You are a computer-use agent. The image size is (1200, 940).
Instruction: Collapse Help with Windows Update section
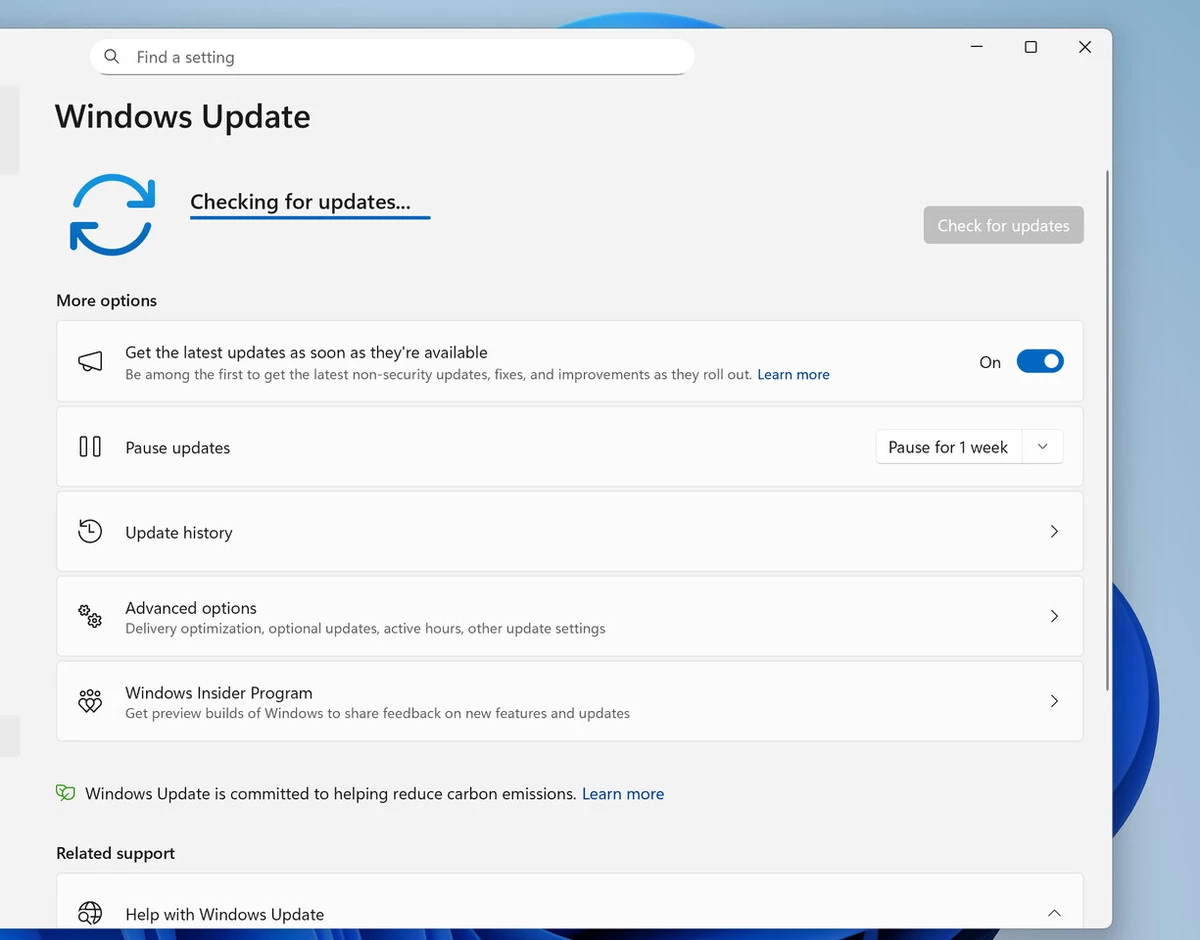1053,914
